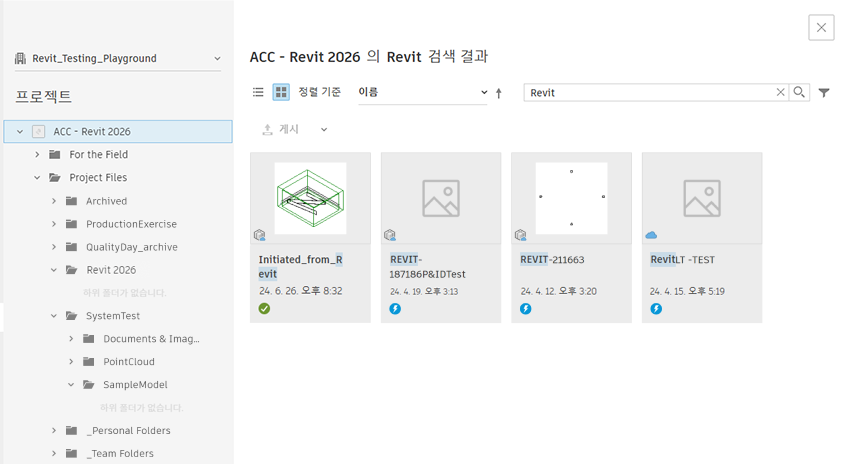Click the For the Field folder icon
This screenshot has height=464, width=851.
[x=54, y=155]
